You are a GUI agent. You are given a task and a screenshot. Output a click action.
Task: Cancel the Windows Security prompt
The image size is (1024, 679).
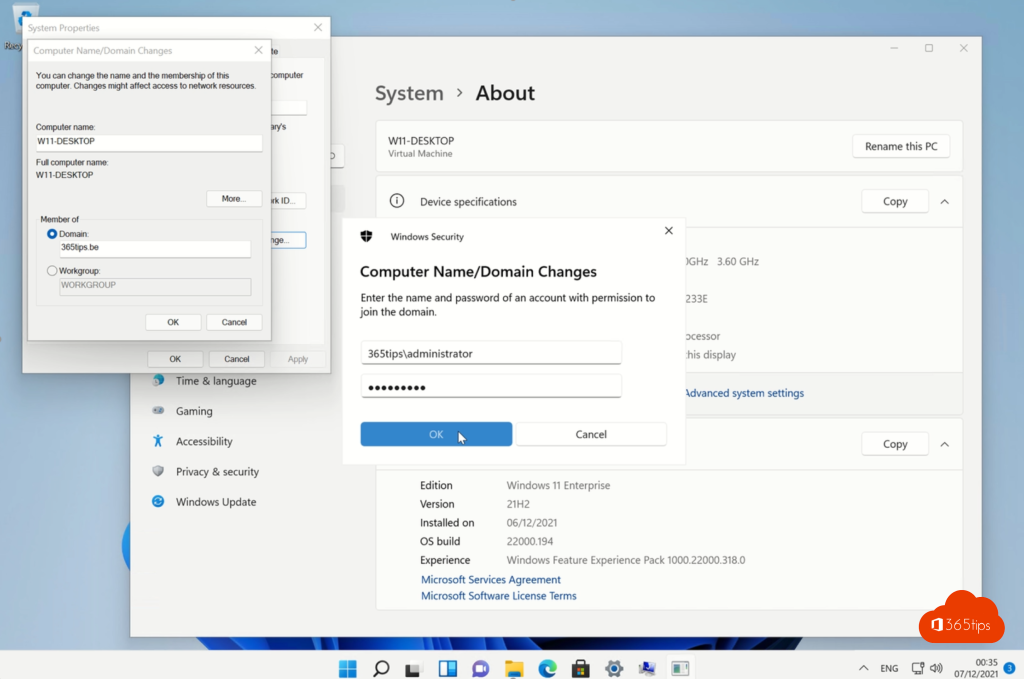coord(591,434)
